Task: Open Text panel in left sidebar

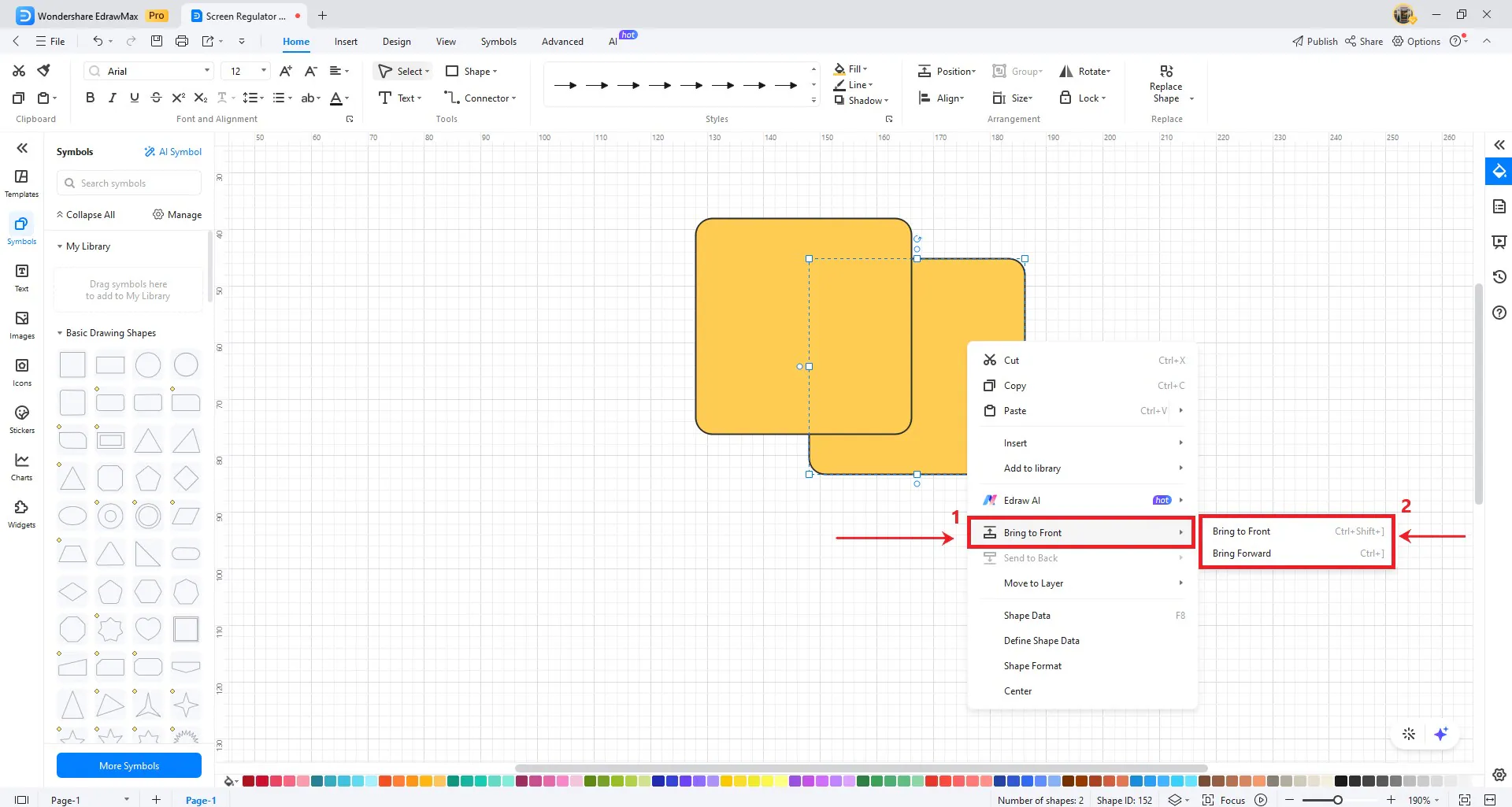Action: pos(21,277)
